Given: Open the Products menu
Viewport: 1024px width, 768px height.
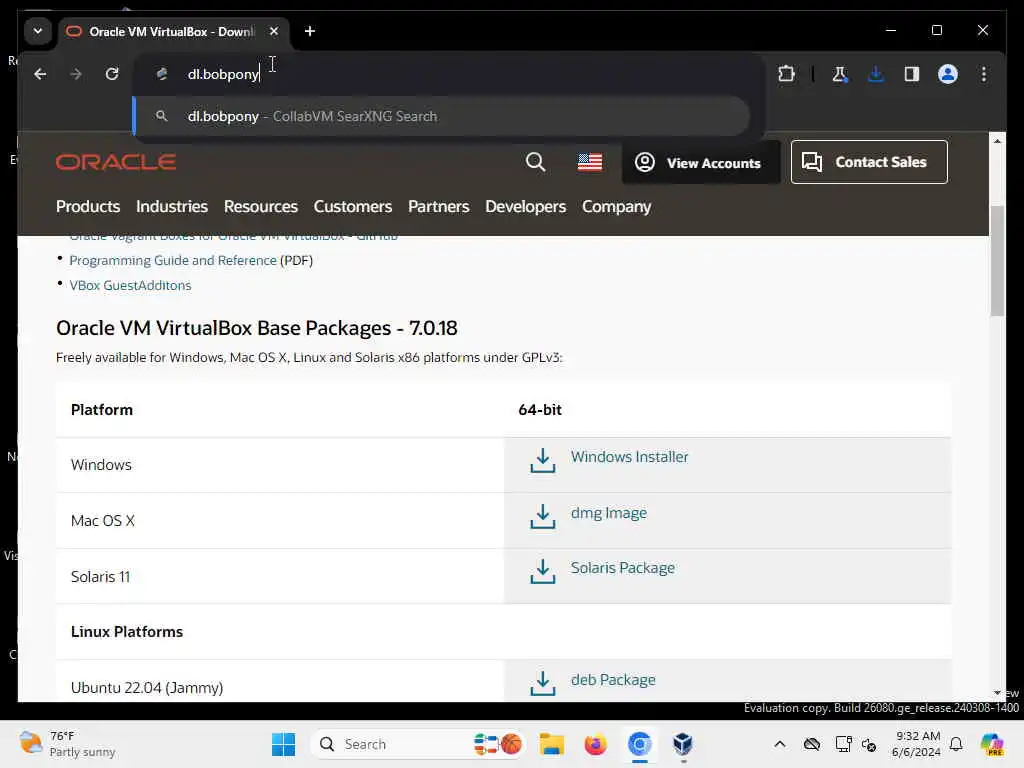Looking at the screenshot, I should point(88,206).
